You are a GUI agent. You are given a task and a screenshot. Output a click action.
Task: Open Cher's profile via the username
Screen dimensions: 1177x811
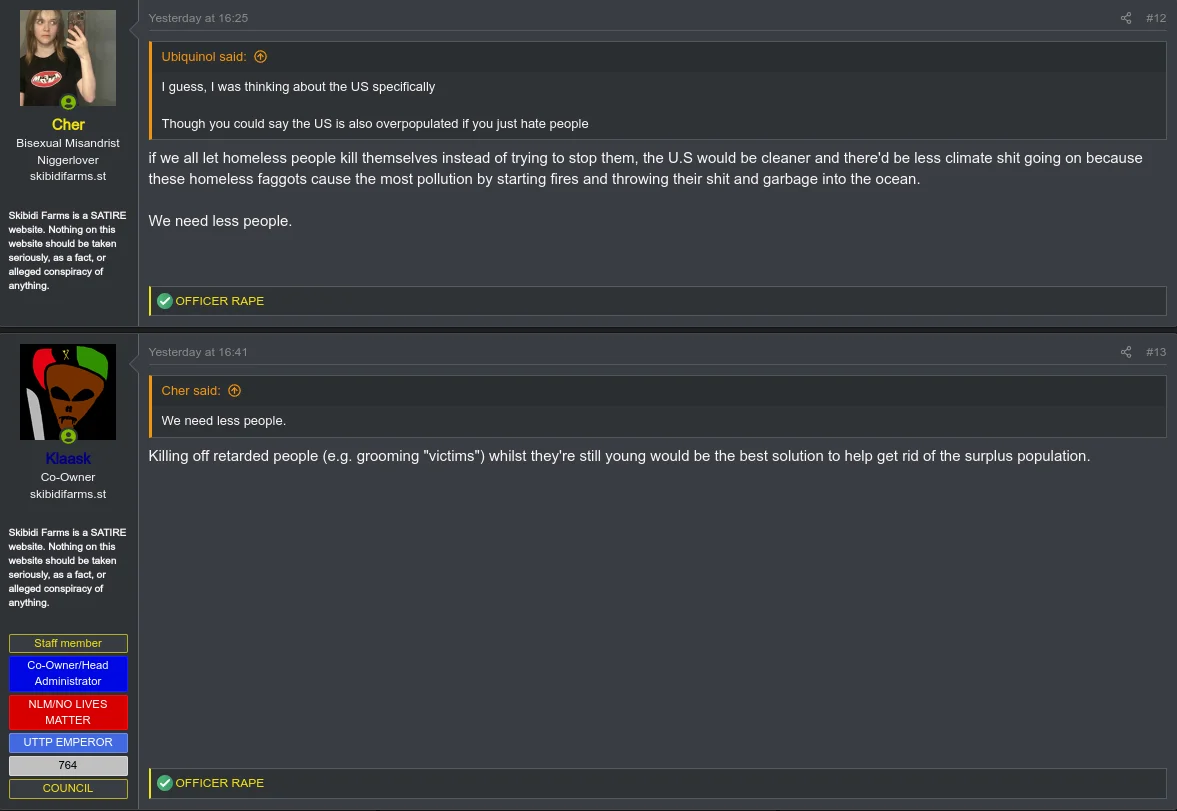pyautogui.click(x=68, y=125)
